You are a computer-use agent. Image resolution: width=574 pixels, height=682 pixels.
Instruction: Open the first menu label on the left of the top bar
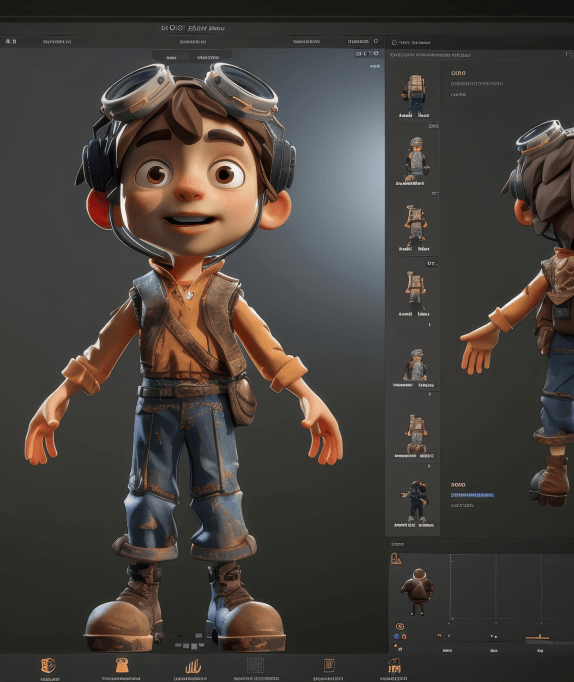pyautogui.click(x=57, y=42)
